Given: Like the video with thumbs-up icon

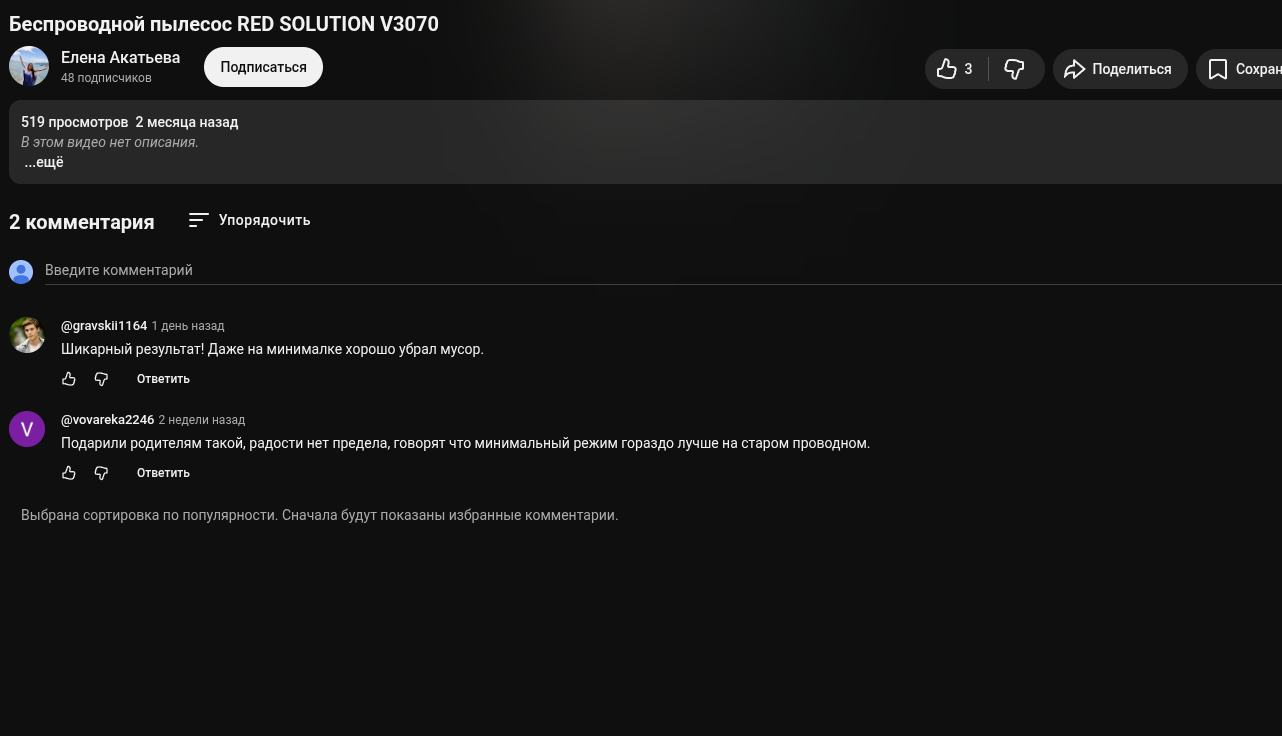Looking at the screenshot, I should (x=947, y=69).
